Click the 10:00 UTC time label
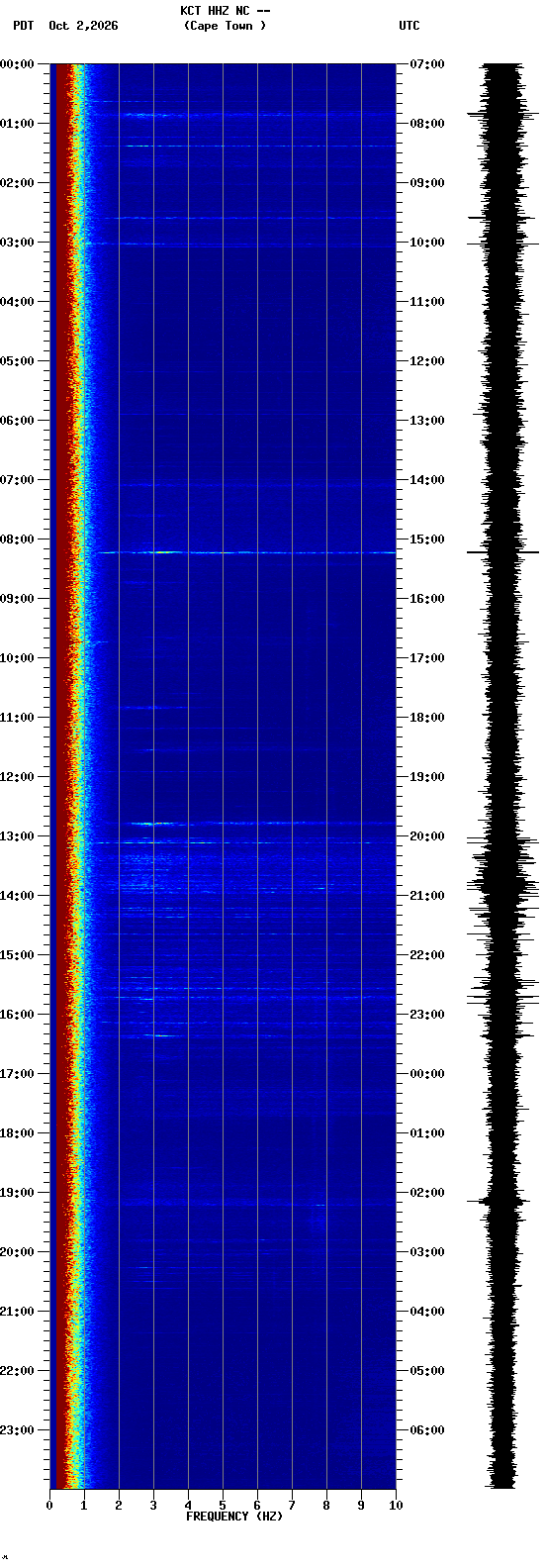The width and height of the screenshot is (546, 1568). pyautogui.click(x=427, y=243)
